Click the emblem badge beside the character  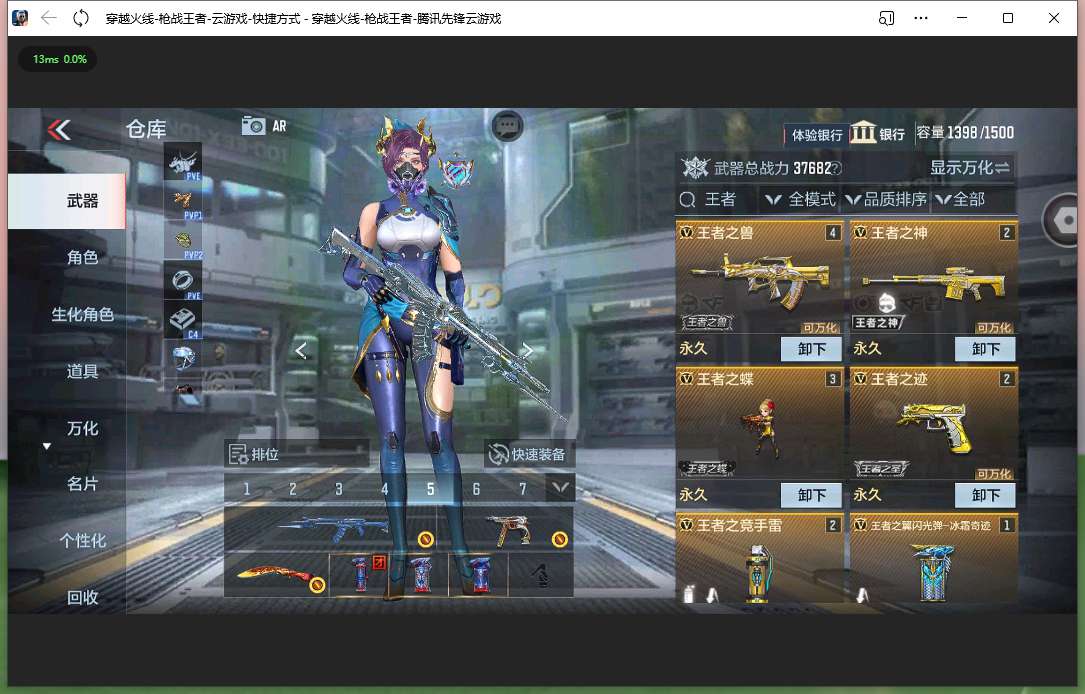(x=457, y=172)
